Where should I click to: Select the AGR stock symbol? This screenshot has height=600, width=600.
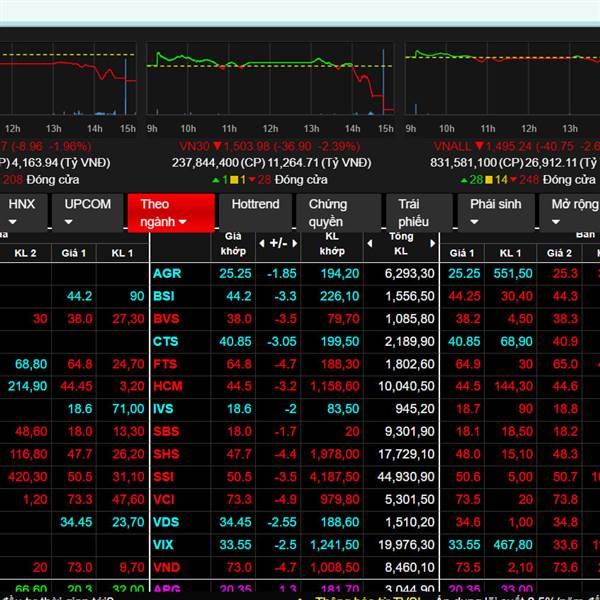pos(167,274)
